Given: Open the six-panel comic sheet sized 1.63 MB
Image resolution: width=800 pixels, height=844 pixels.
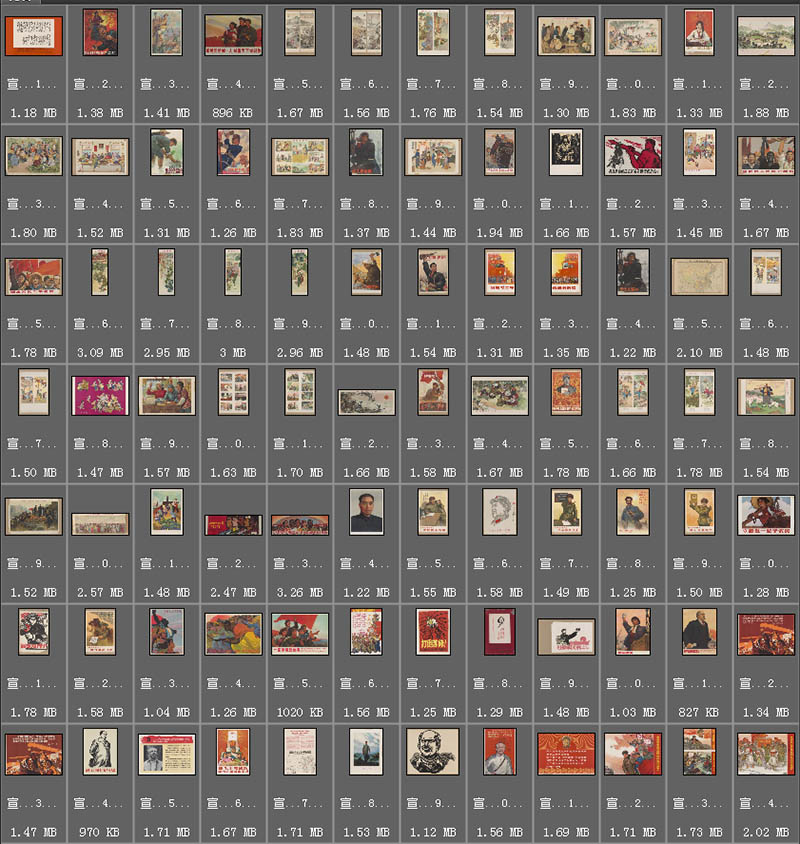Looking at the screenshot, I should point(233,392).
